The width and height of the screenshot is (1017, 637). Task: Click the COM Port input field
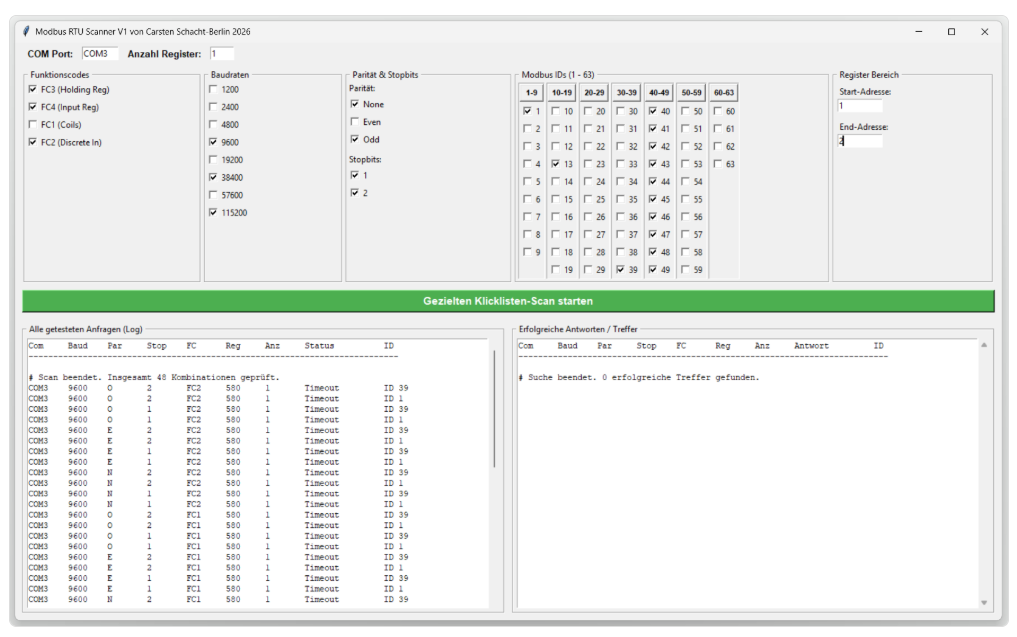point(100,54)
